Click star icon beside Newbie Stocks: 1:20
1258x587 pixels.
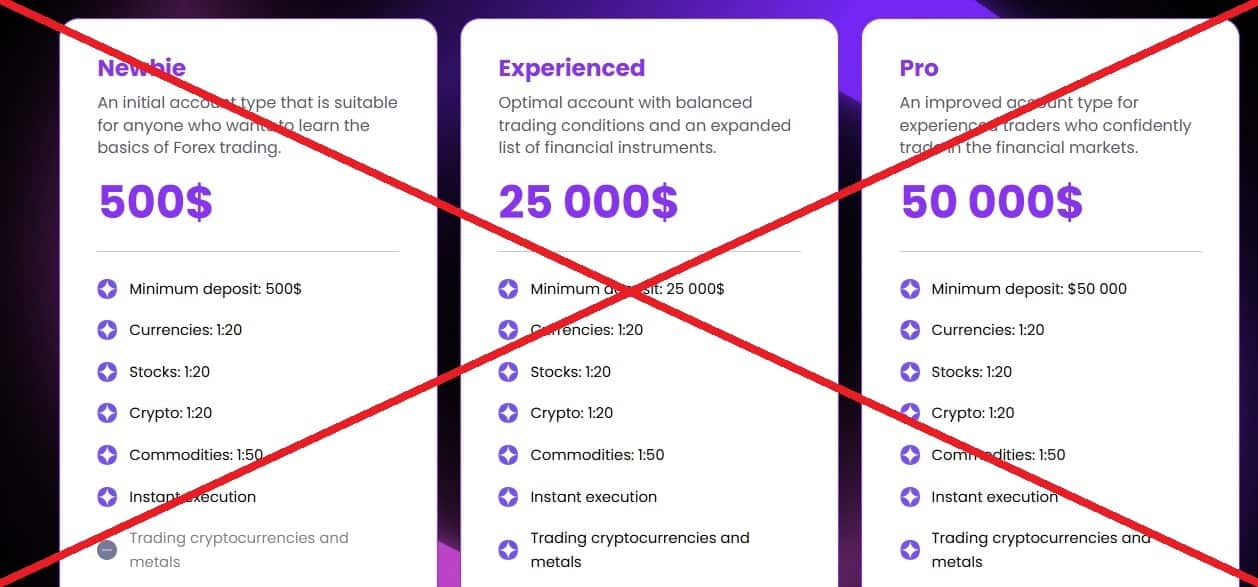click(x=107, y=372)
